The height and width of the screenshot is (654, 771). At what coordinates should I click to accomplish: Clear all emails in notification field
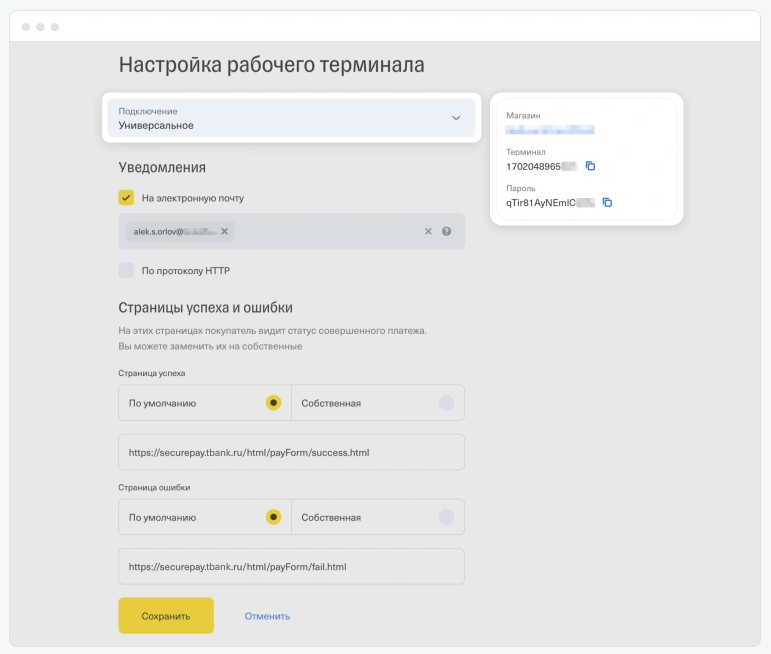[428, 231]
